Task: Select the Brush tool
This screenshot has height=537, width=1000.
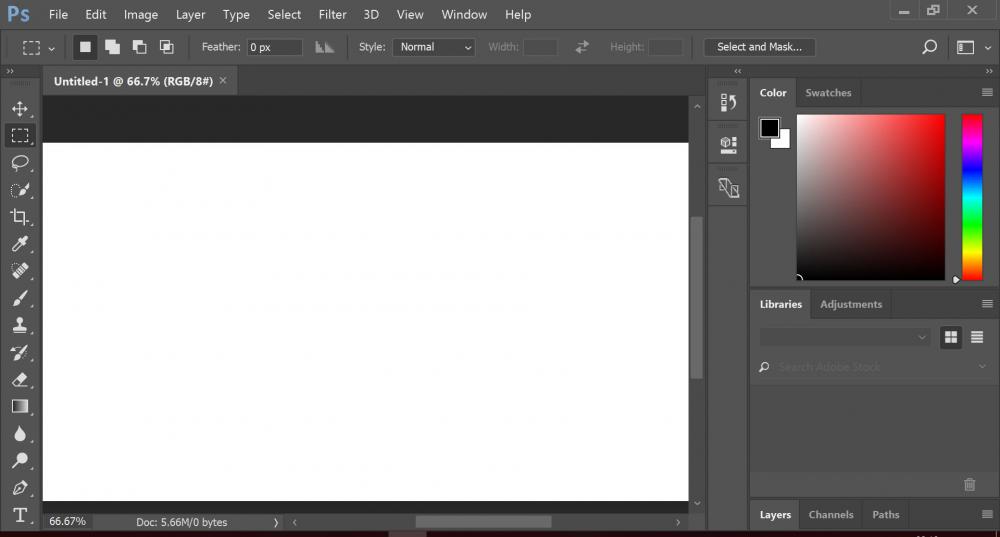Action: pyautogui.click(x=19, y=298)
